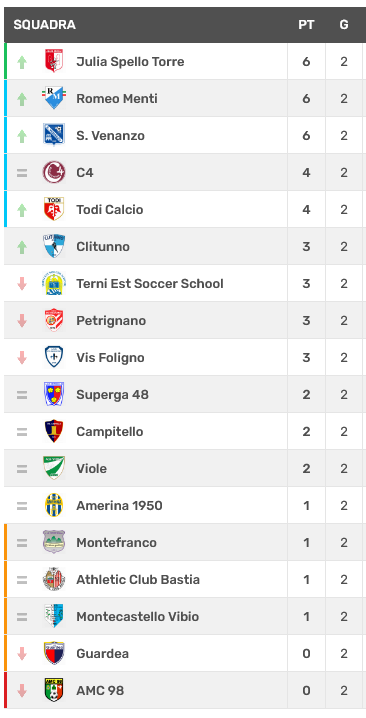Sort by the G column header
Viewport: 366px width, 718px height.
pos(344,25)
